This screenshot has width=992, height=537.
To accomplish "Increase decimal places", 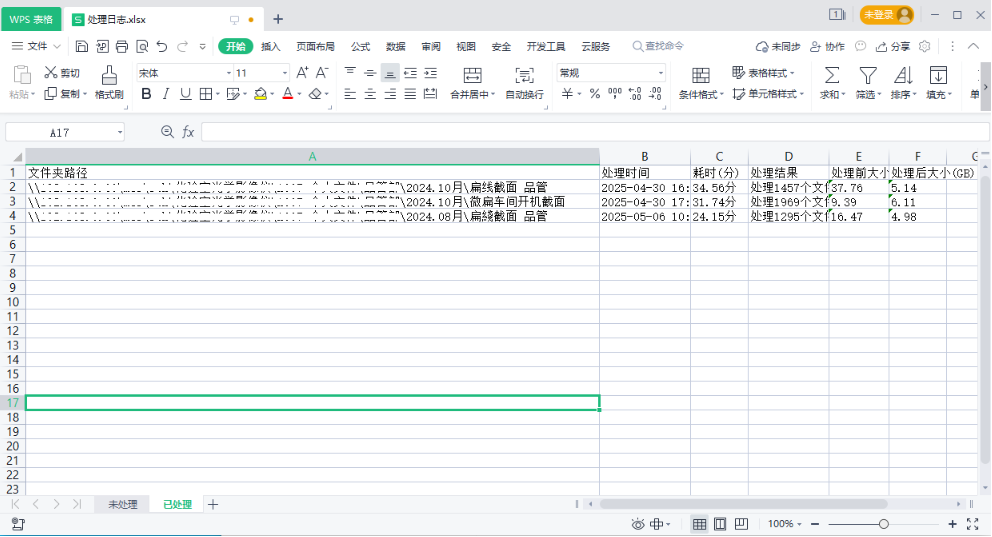I will coord(635,94).
